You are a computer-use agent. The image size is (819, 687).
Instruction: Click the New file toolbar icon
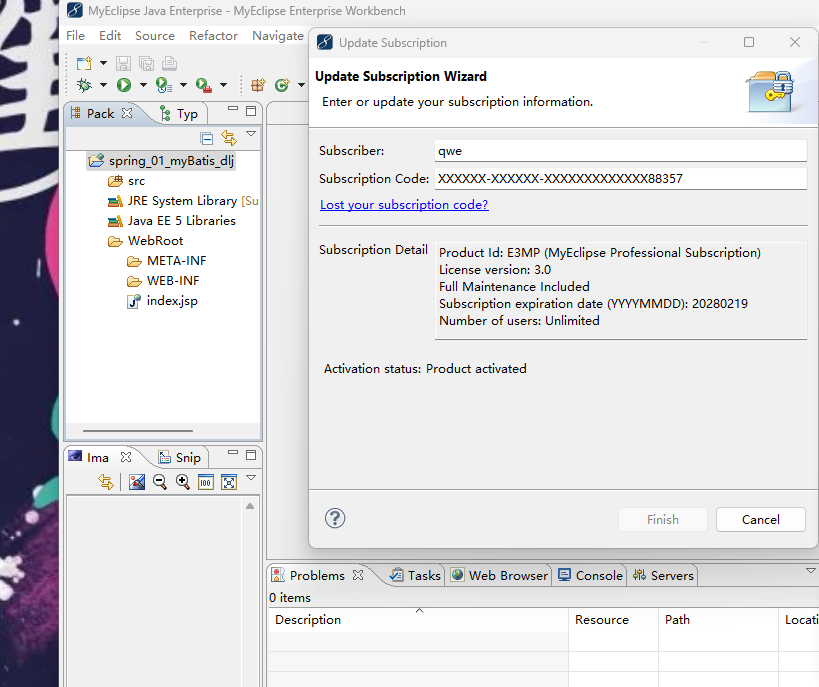pyautogui.click(x=84, y=64)
